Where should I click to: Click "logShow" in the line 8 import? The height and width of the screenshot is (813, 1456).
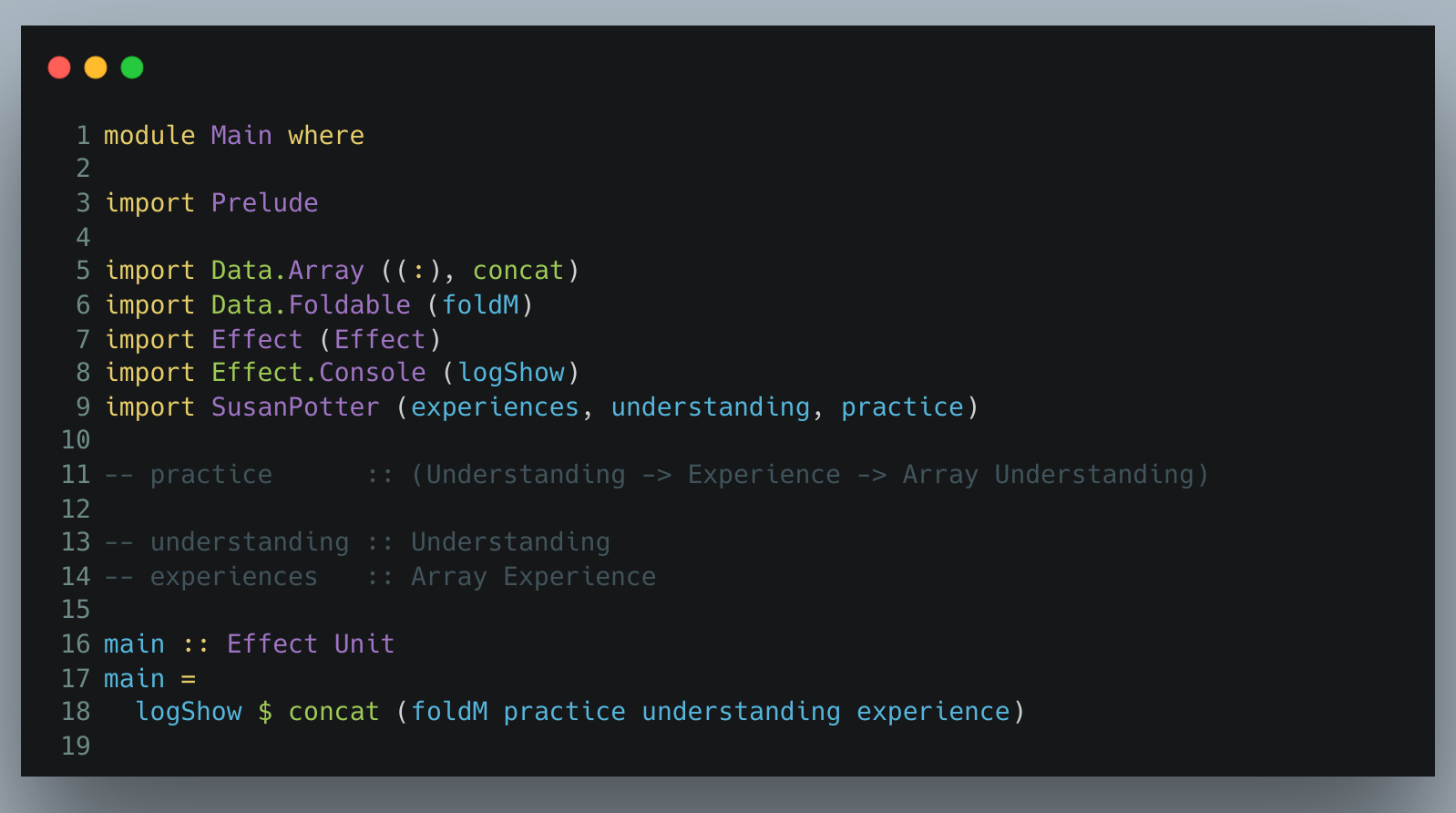click(511, 372)
